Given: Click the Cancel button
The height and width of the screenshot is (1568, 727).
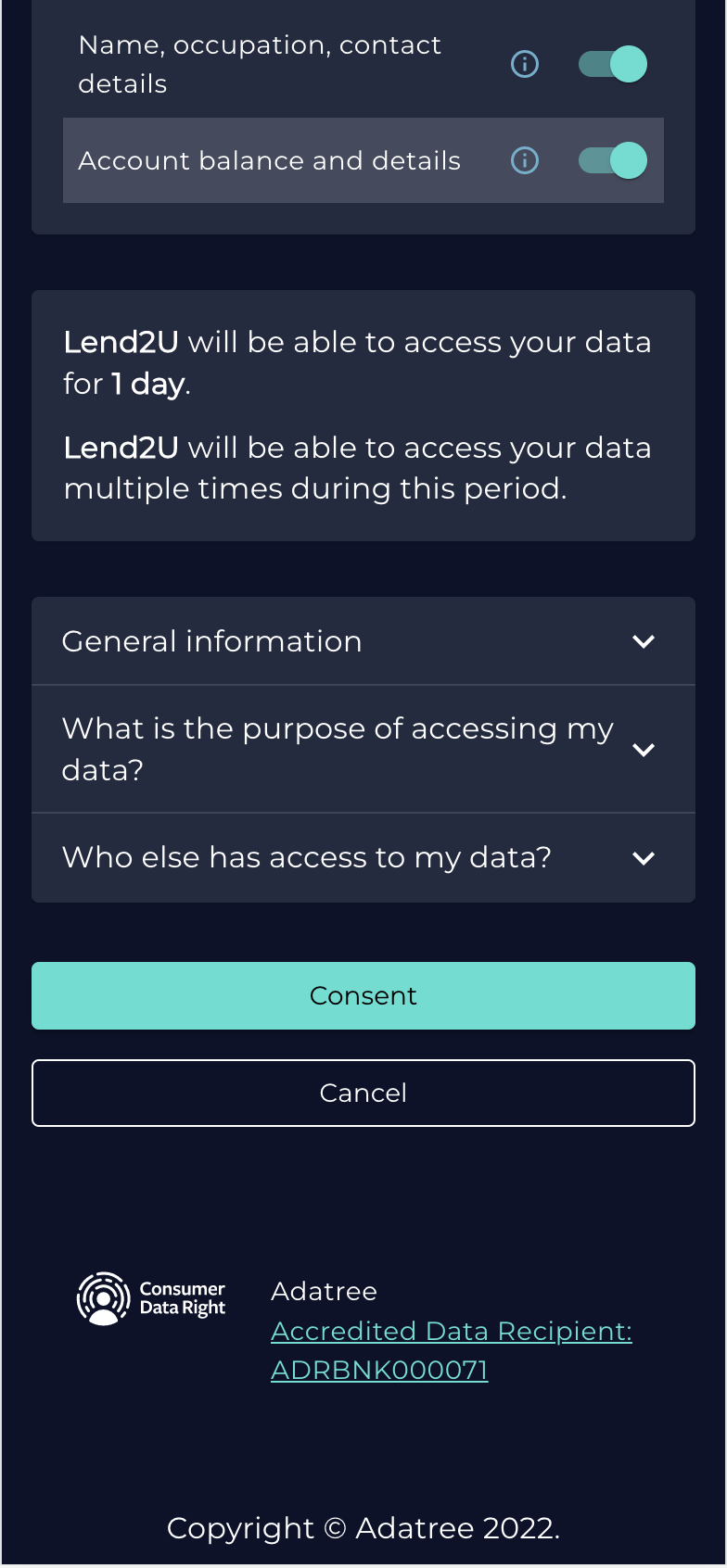Looking at the screenshot, I should point(363,1093).
